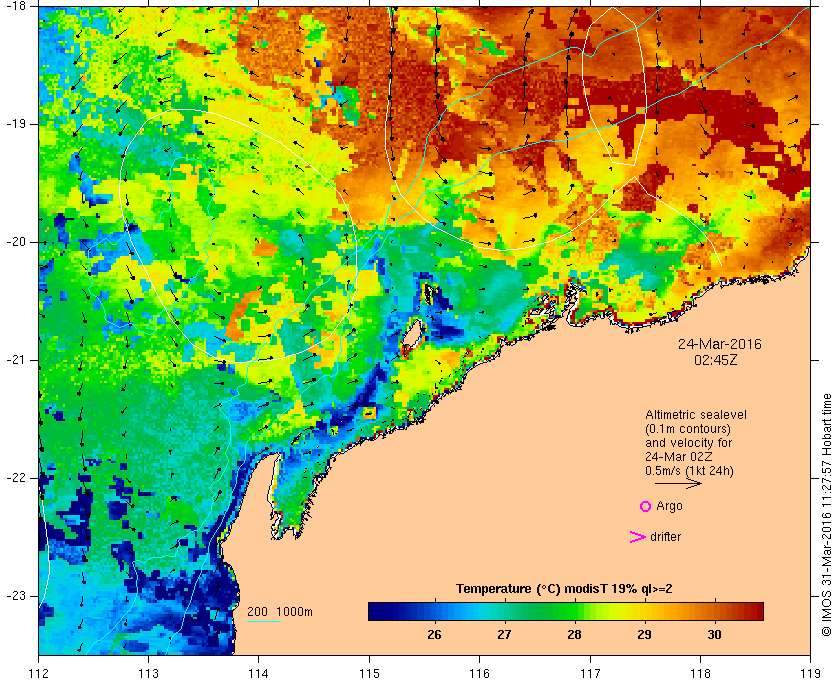Click the longitude axis label 115
The width and height of the screenshot is (840, 680).
[x=369, y=673]
